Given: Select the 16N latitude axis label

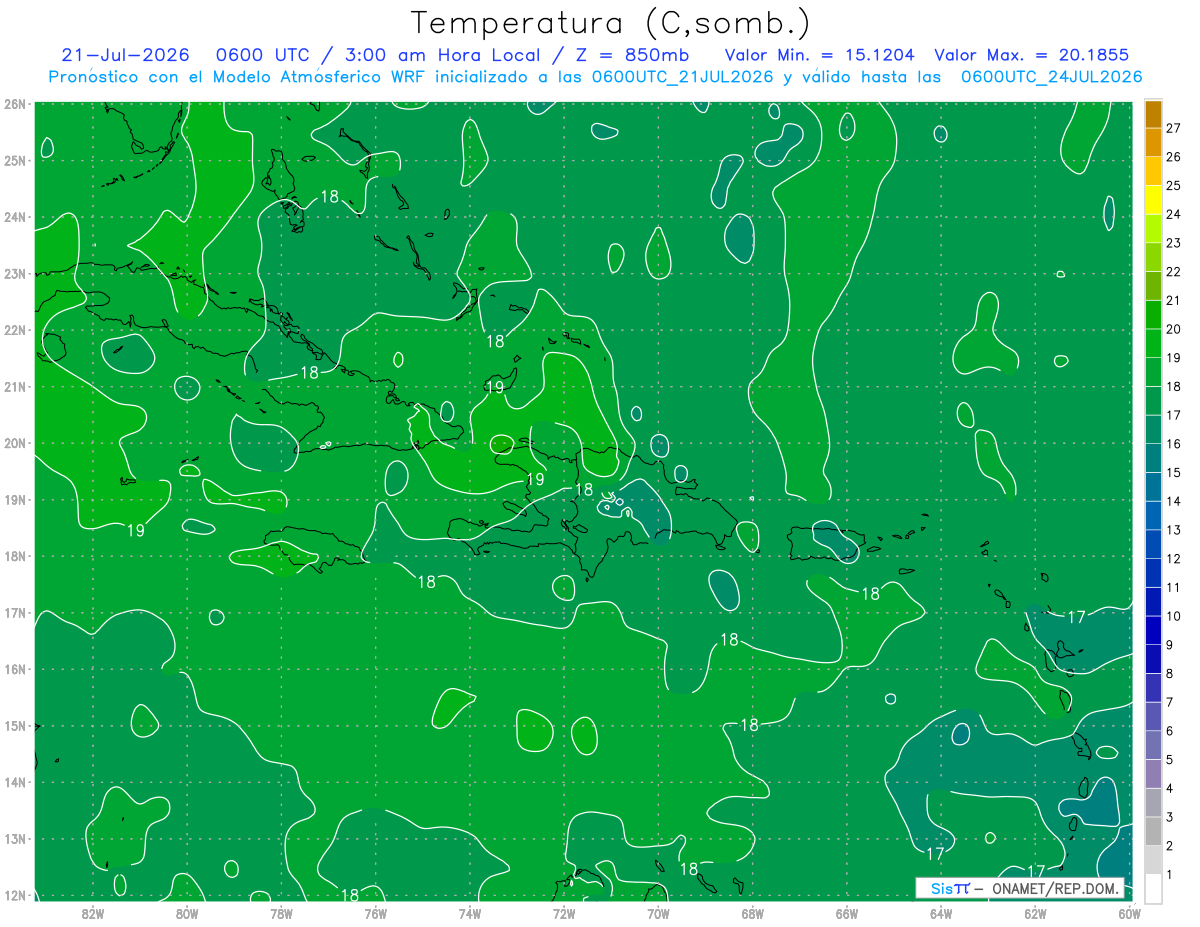Looking at the screenshot, I should pyautogui.click(x=15, y=669).
